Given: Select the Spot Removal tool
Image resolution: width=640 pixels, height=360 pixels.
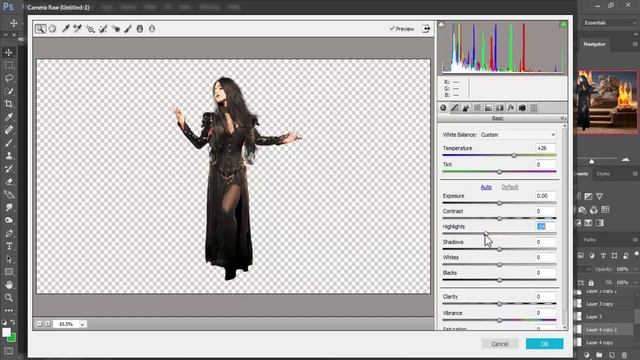Looking at the screenshot, I should click(x=103, y=29).
